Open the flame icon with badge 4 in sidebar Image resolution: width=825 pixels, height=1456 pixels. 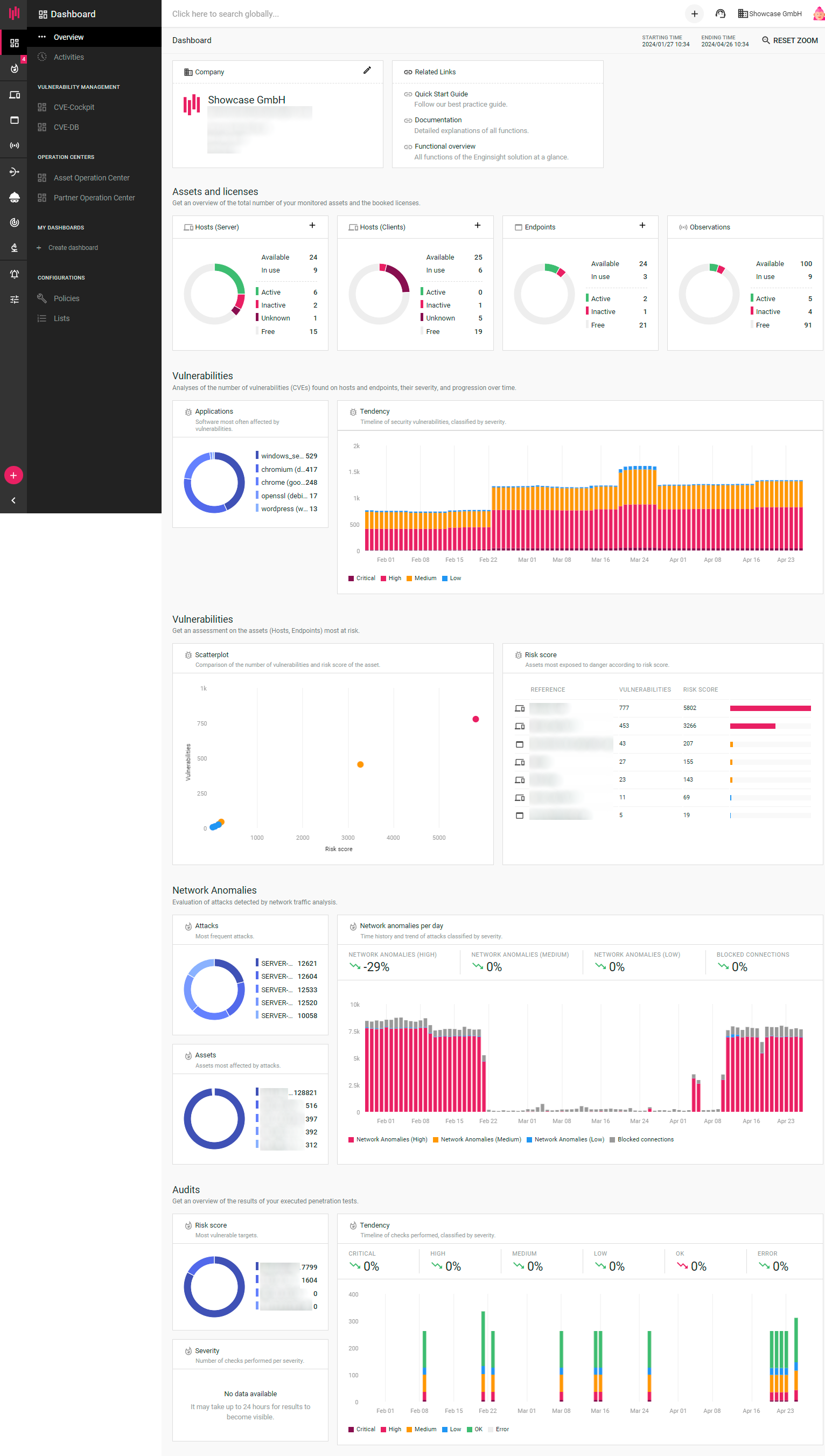click(x=14, y=68)
